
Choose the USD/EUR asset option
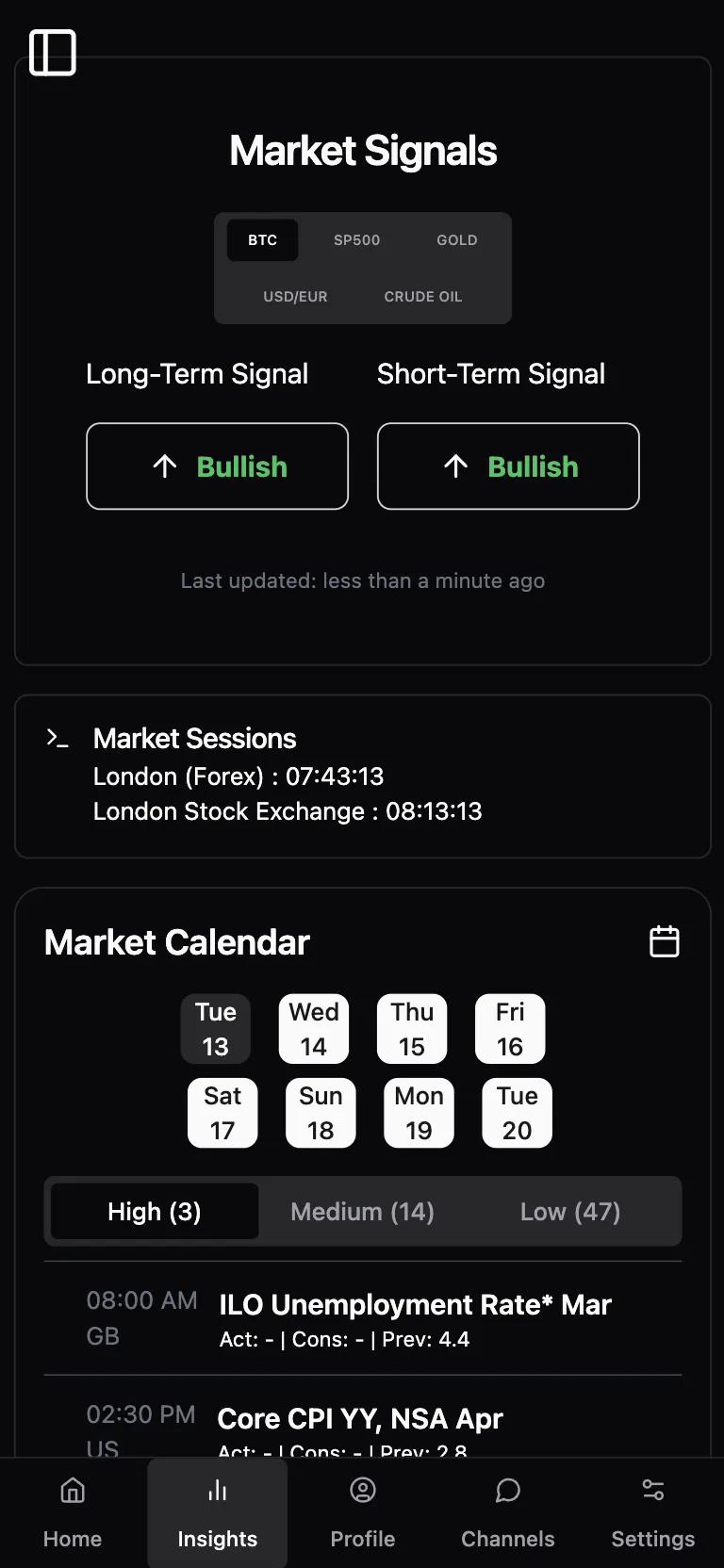coord(295,297)
